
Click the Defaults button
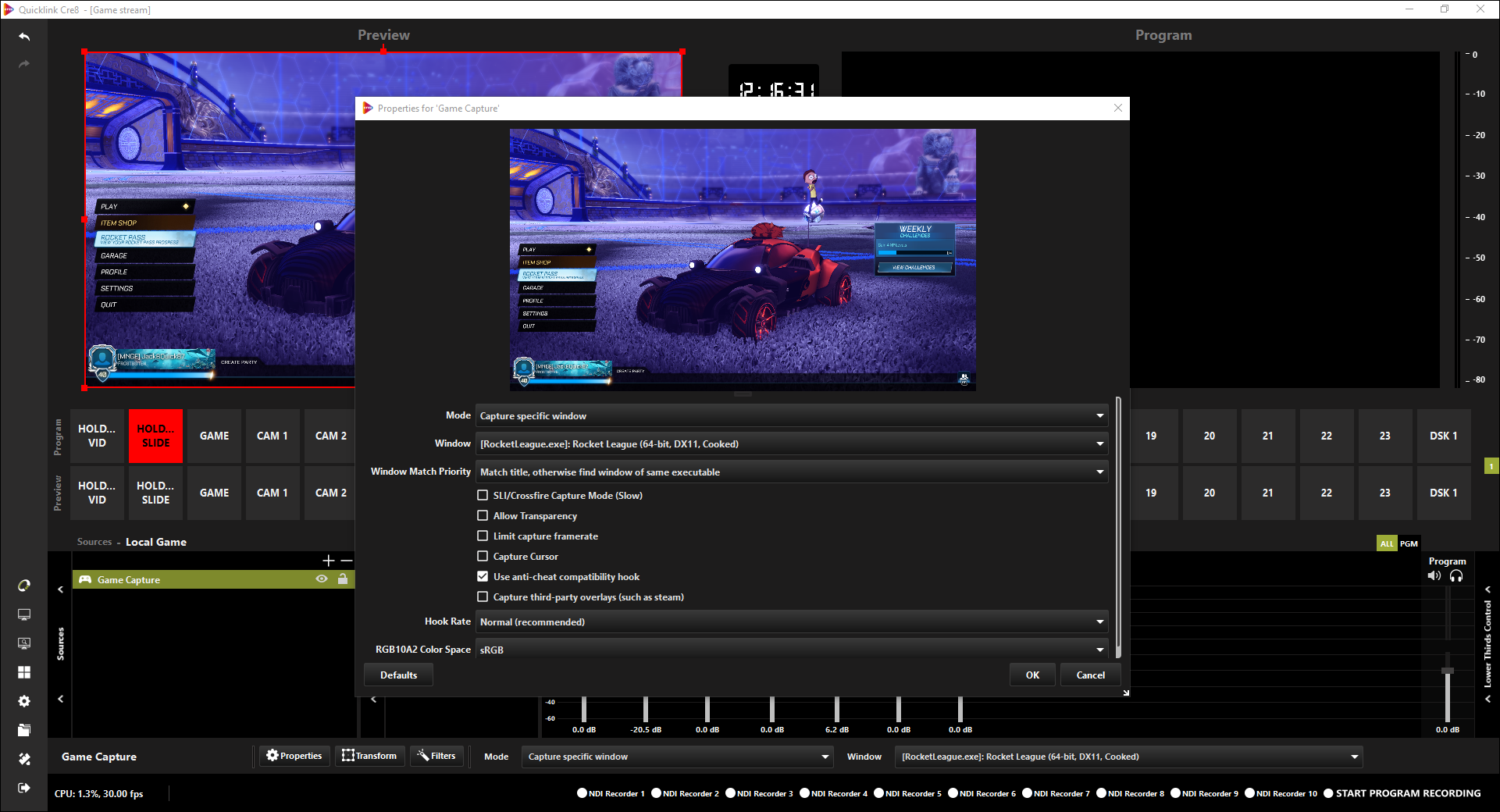398,675
